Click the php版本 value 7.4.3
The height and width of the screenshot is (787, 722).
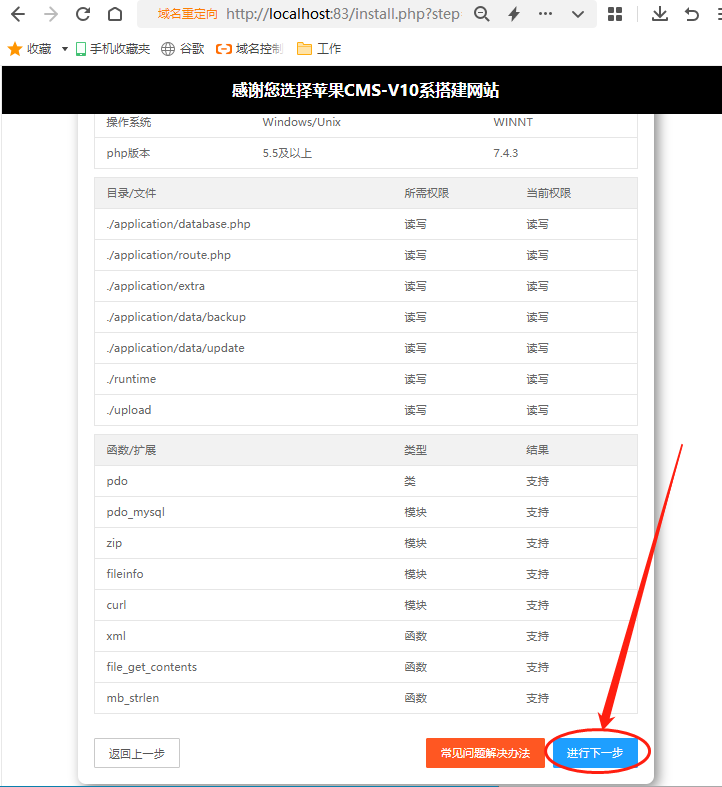(x=506, y=153)
